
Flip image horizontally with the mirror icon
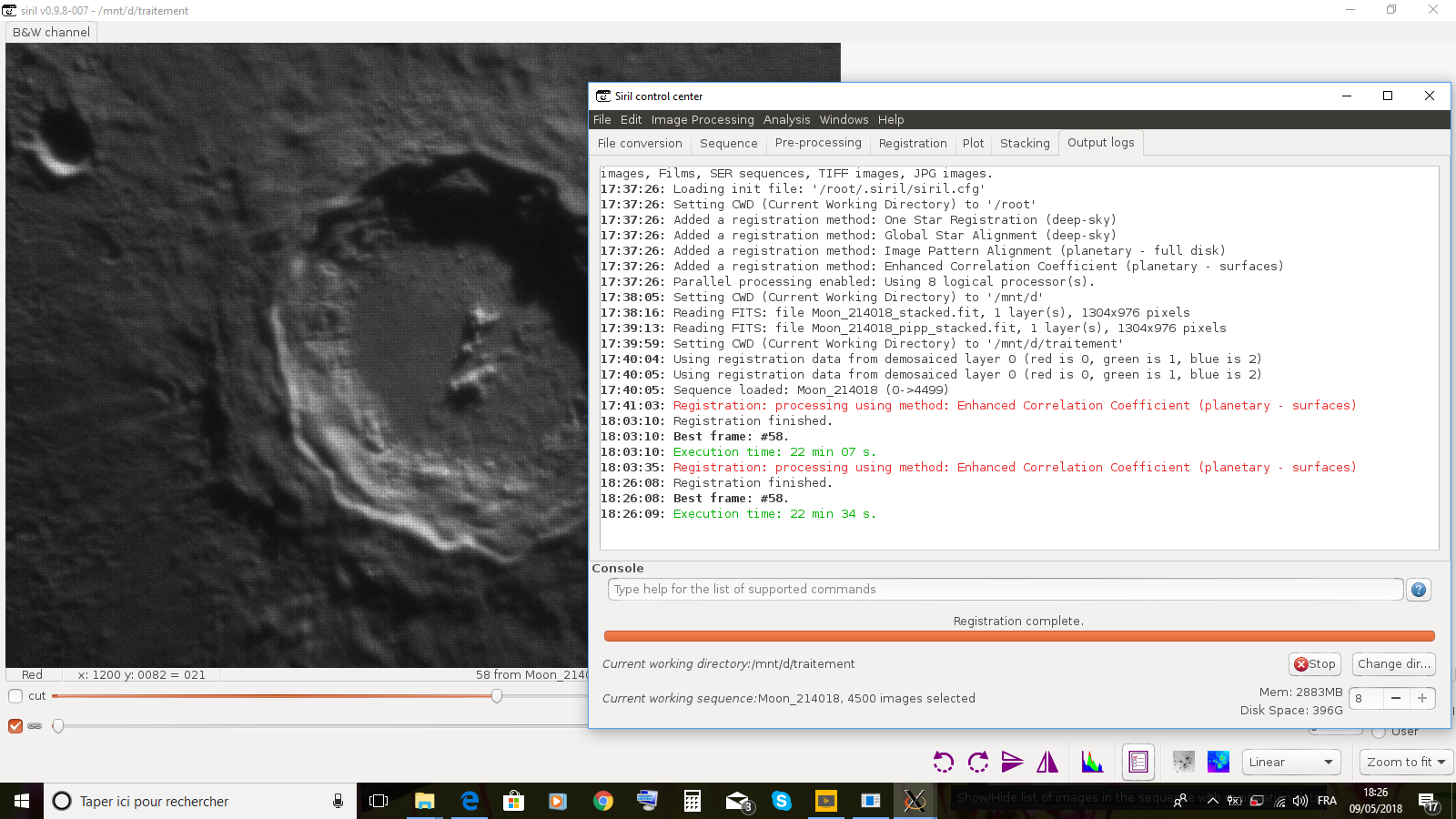(1047, 762)
